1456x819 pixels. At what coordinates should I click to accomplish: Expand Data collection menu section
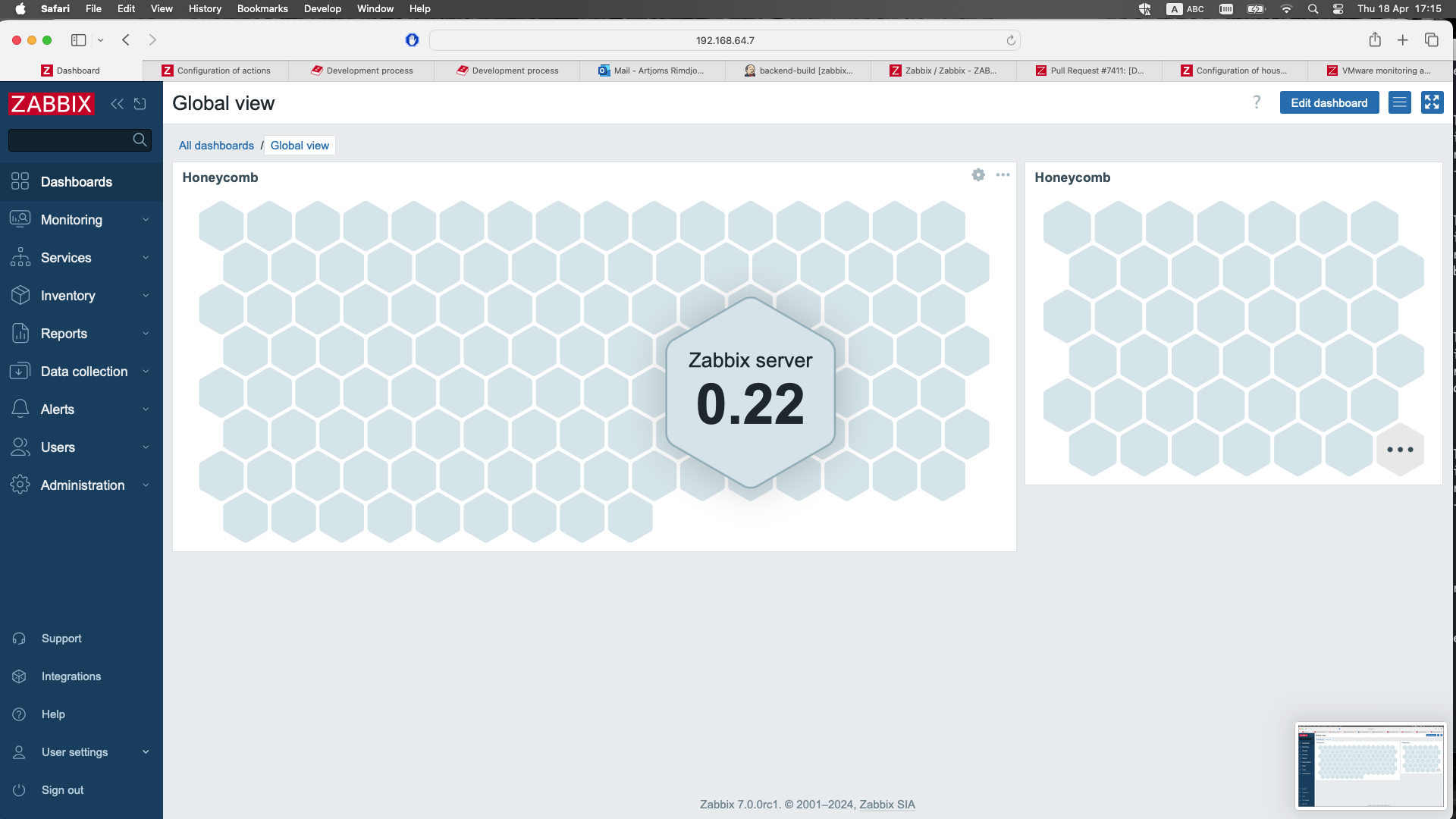click(x=81, y=372)
